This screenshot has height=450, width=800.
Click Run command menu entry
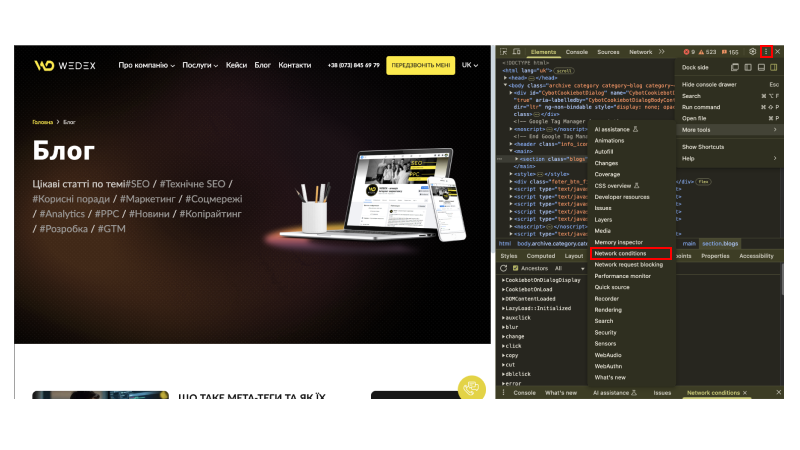(730, 107)
